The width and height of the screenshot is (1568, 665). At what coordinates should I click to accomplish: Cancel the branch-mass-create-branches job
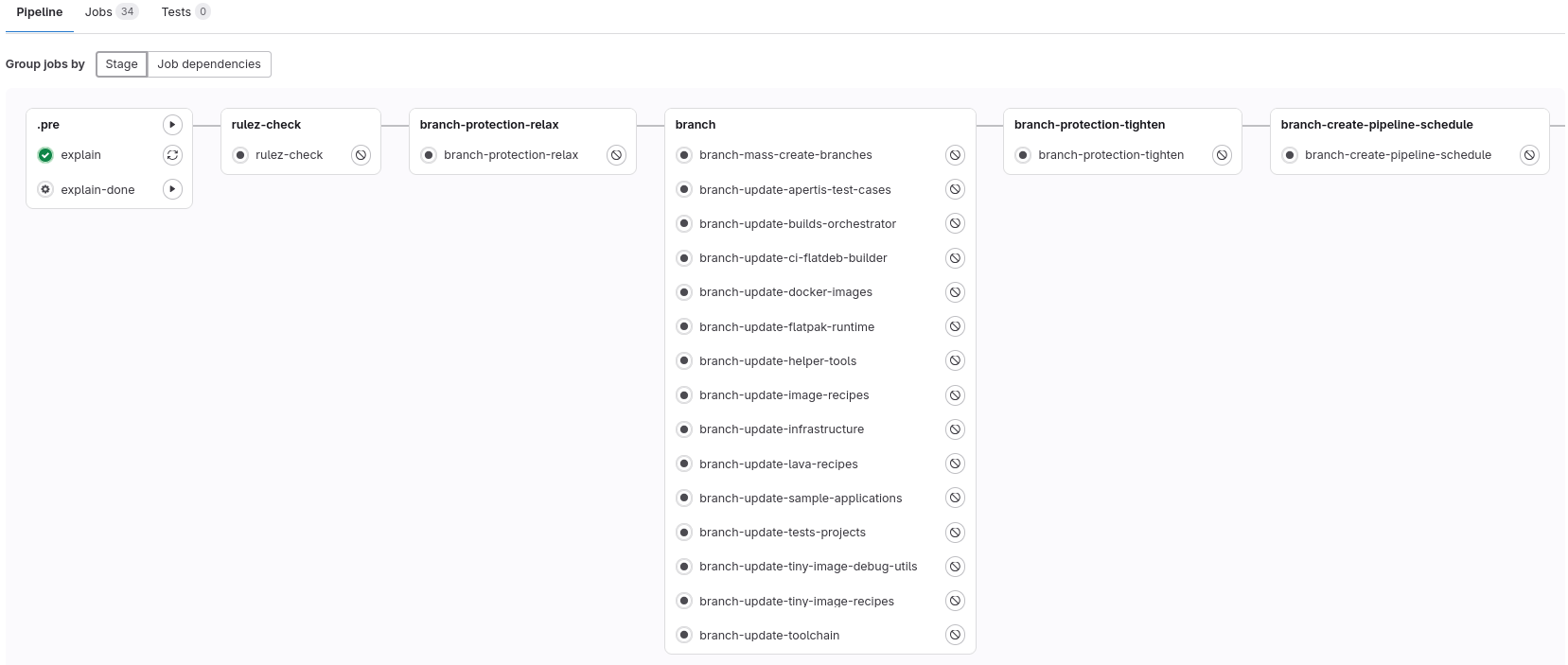coord(955,155)
